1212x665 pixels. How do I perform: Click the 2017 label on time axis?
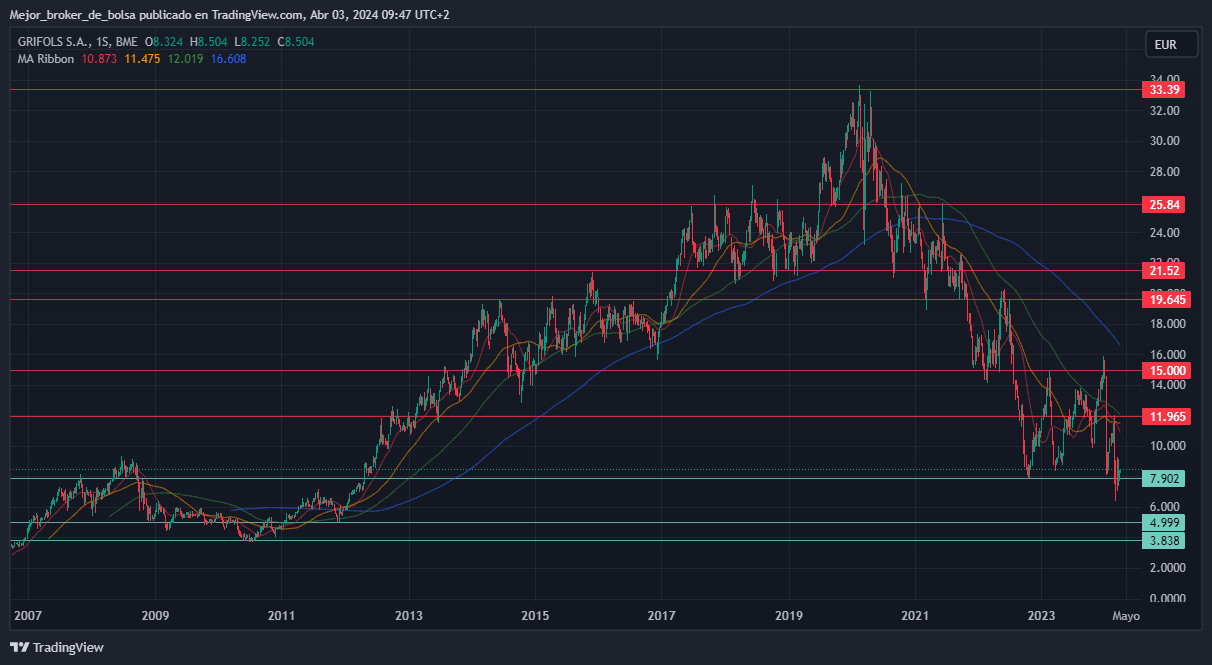point(662,616)
